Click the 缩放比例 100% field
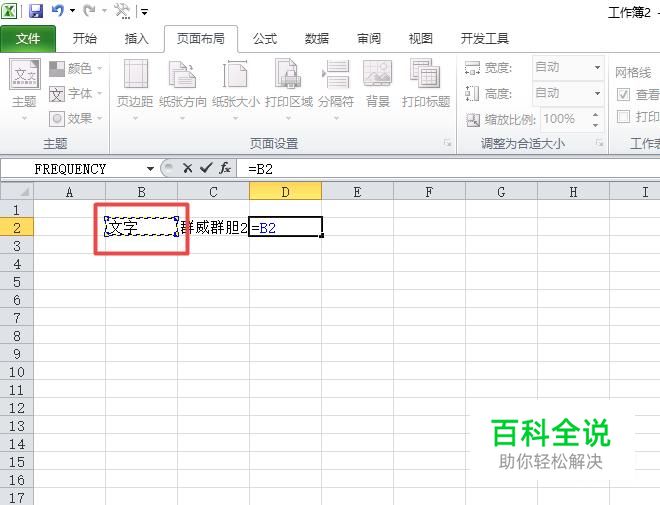Viewport: 660px width, 505px height. click(564, 119)
